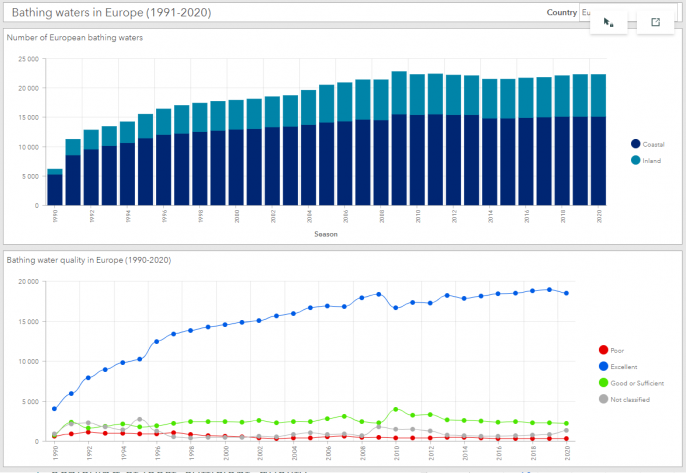Toggle Poor series in quality legend
686x473 pixels.
click(623, 349)
